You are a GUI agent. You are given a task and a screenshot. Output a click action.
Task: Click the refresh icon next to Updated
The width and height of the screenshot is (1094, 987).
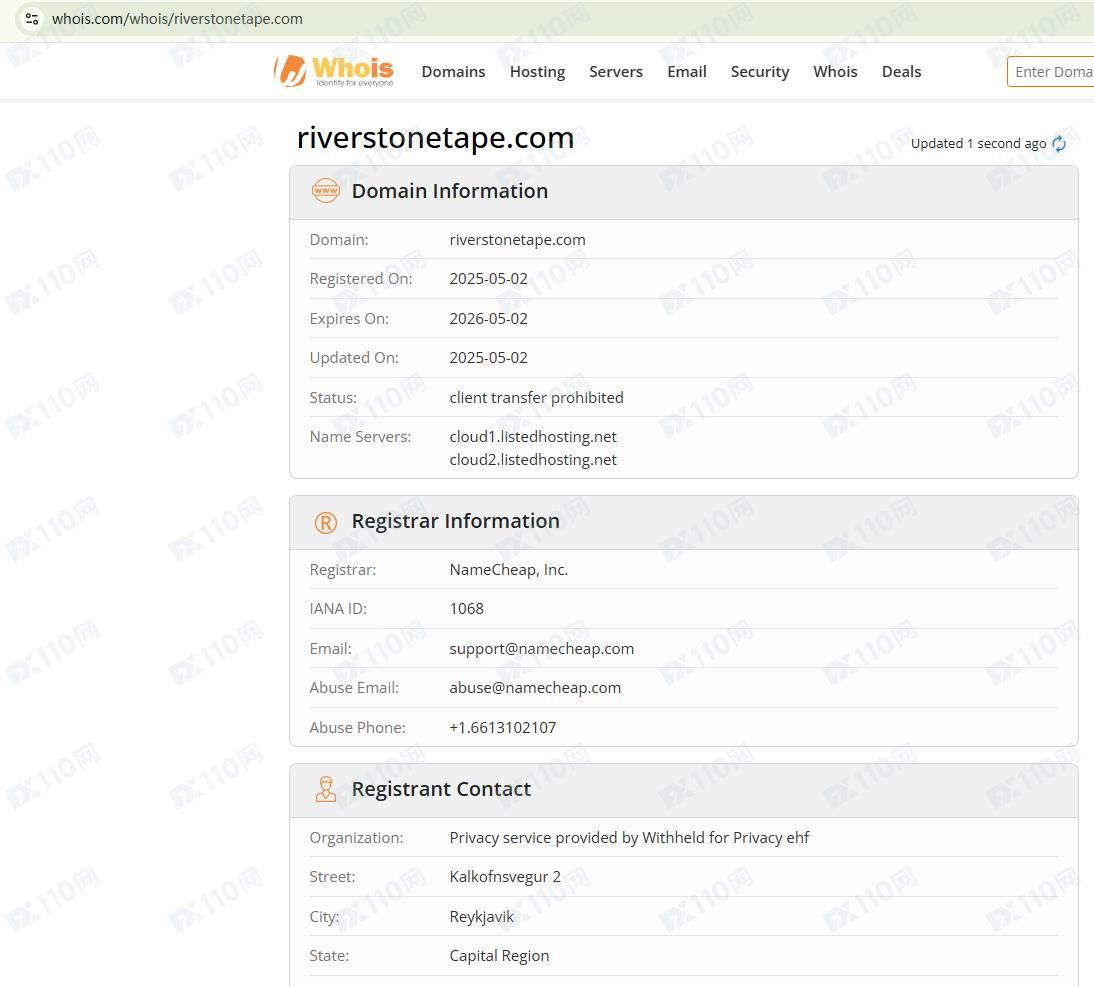1059,144
